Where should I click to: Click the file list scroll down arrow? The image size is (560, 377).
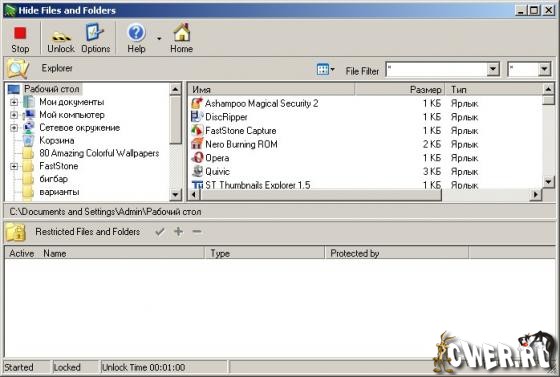tap(548, 182)
